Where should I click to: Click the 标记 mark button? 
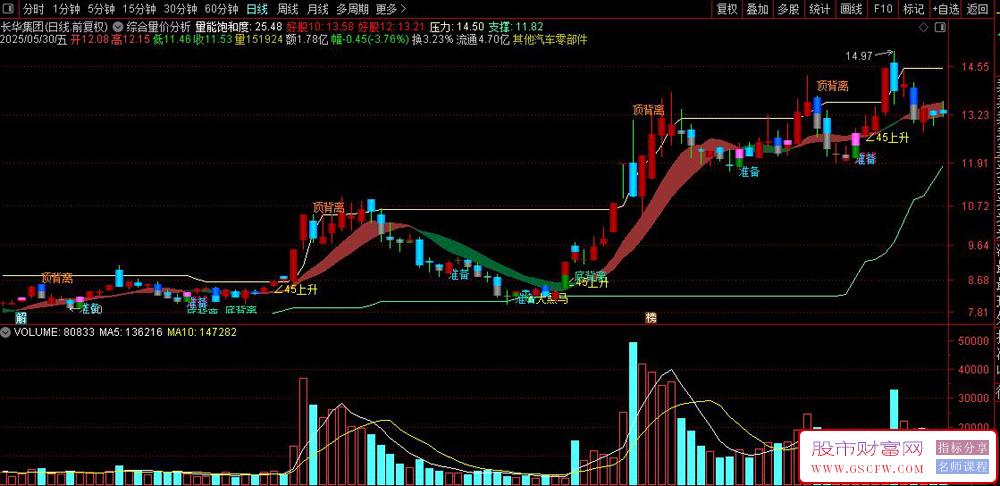click(x=913, y=10)
